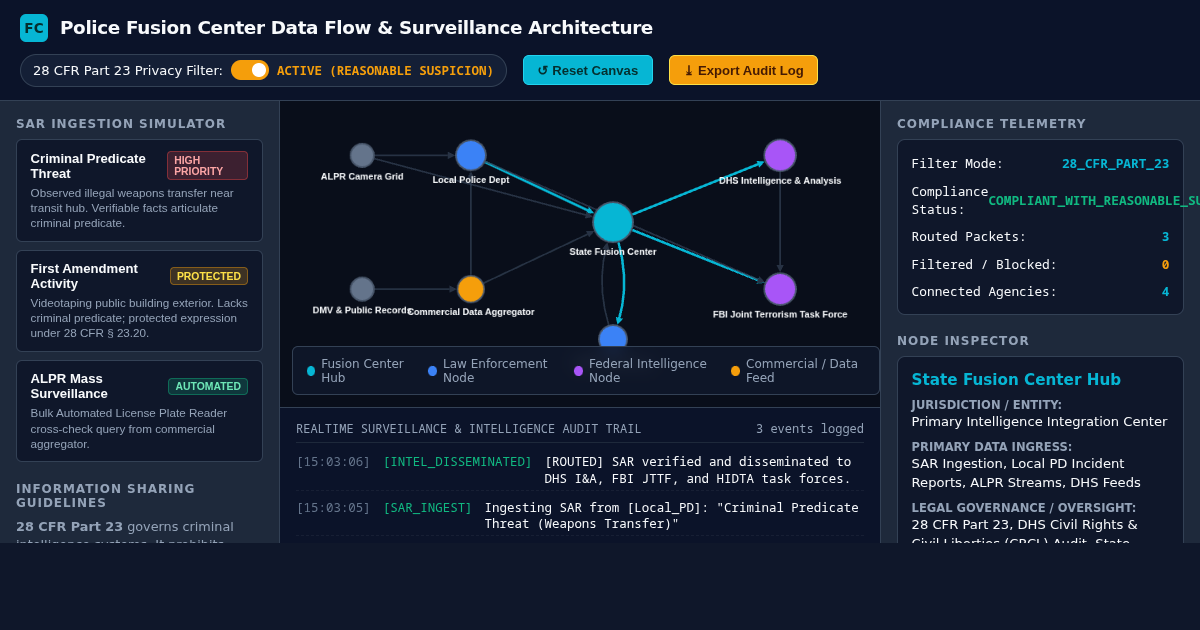This screenshot has width=1200, height=630.
Task: Select the DHS Intelligence & Analysis node
Action: (780, 155)
